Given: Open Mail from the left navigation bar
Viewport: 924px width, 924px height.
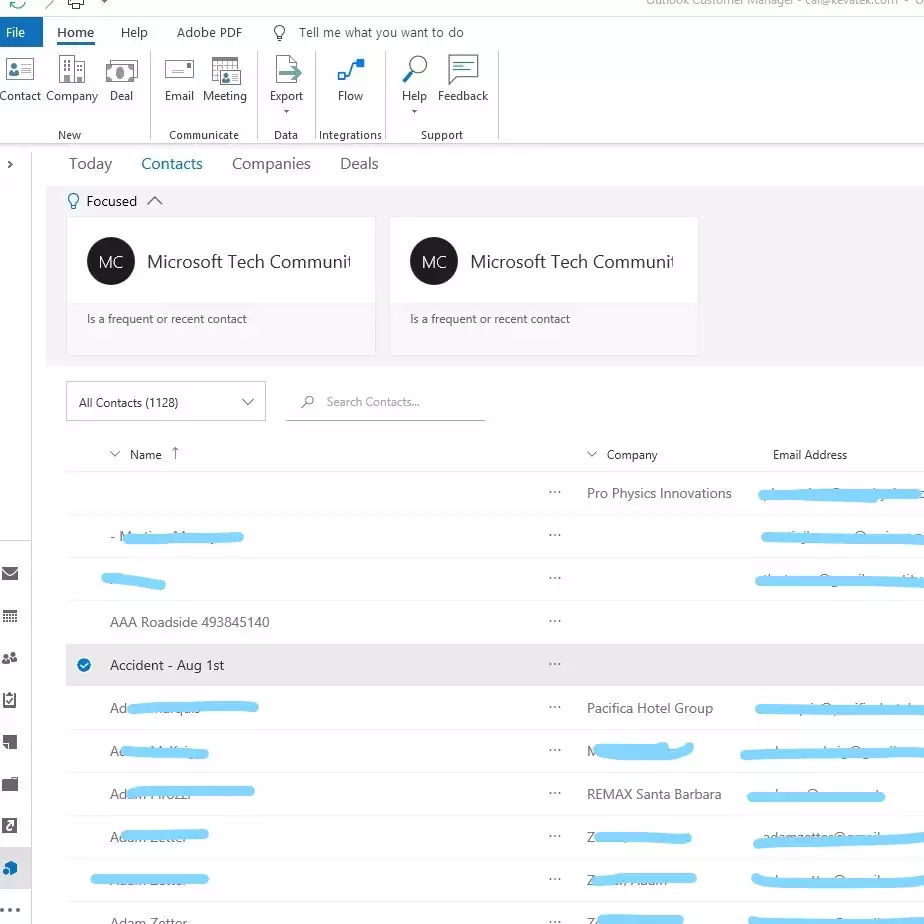Looking at the screenshot, I should (11, 574).
